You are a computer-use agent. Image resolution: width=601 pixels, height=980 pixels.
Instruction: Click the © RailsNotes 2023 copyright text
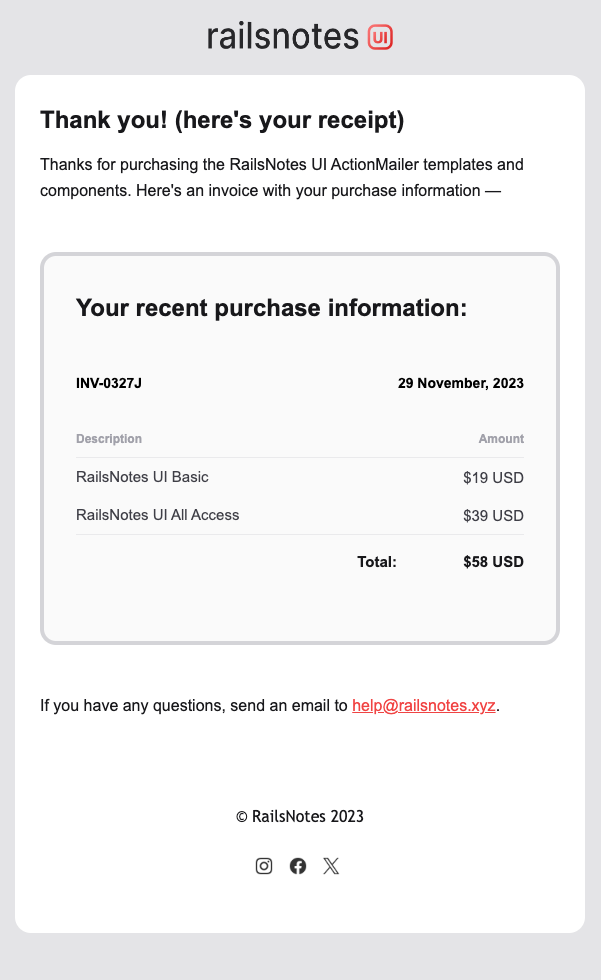(x=300, y=816)
